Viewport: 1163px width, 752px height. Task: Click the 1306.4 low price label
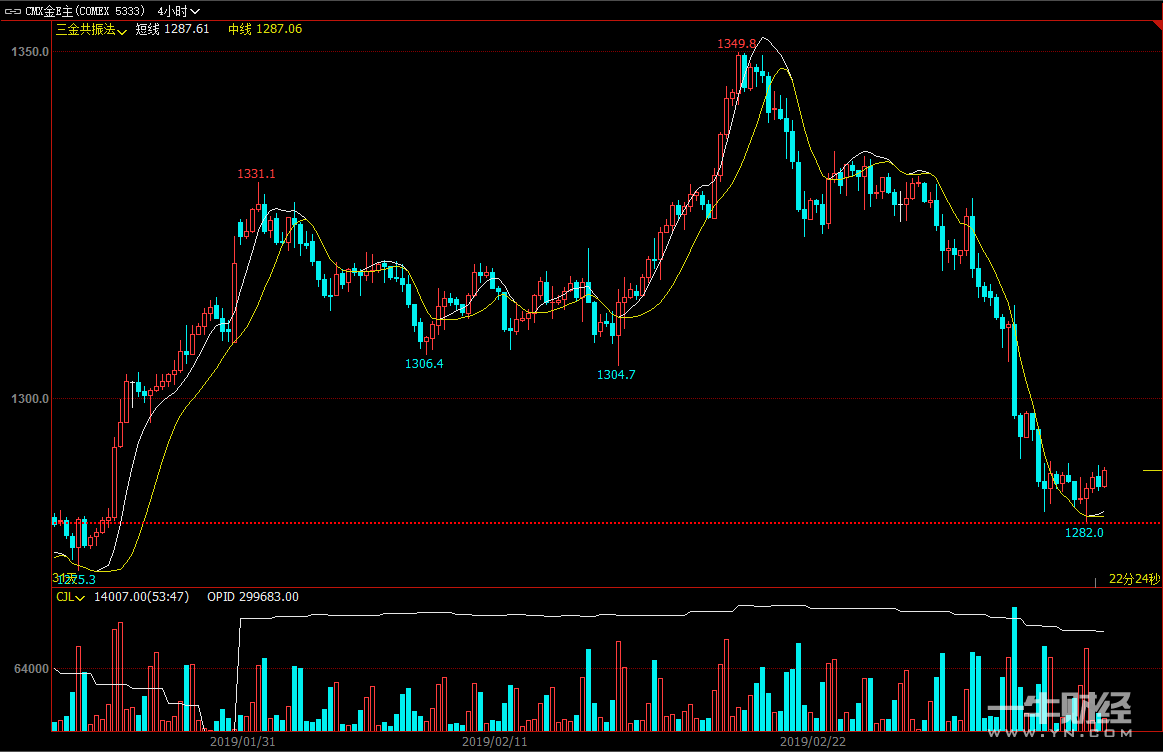click(424, 364)
